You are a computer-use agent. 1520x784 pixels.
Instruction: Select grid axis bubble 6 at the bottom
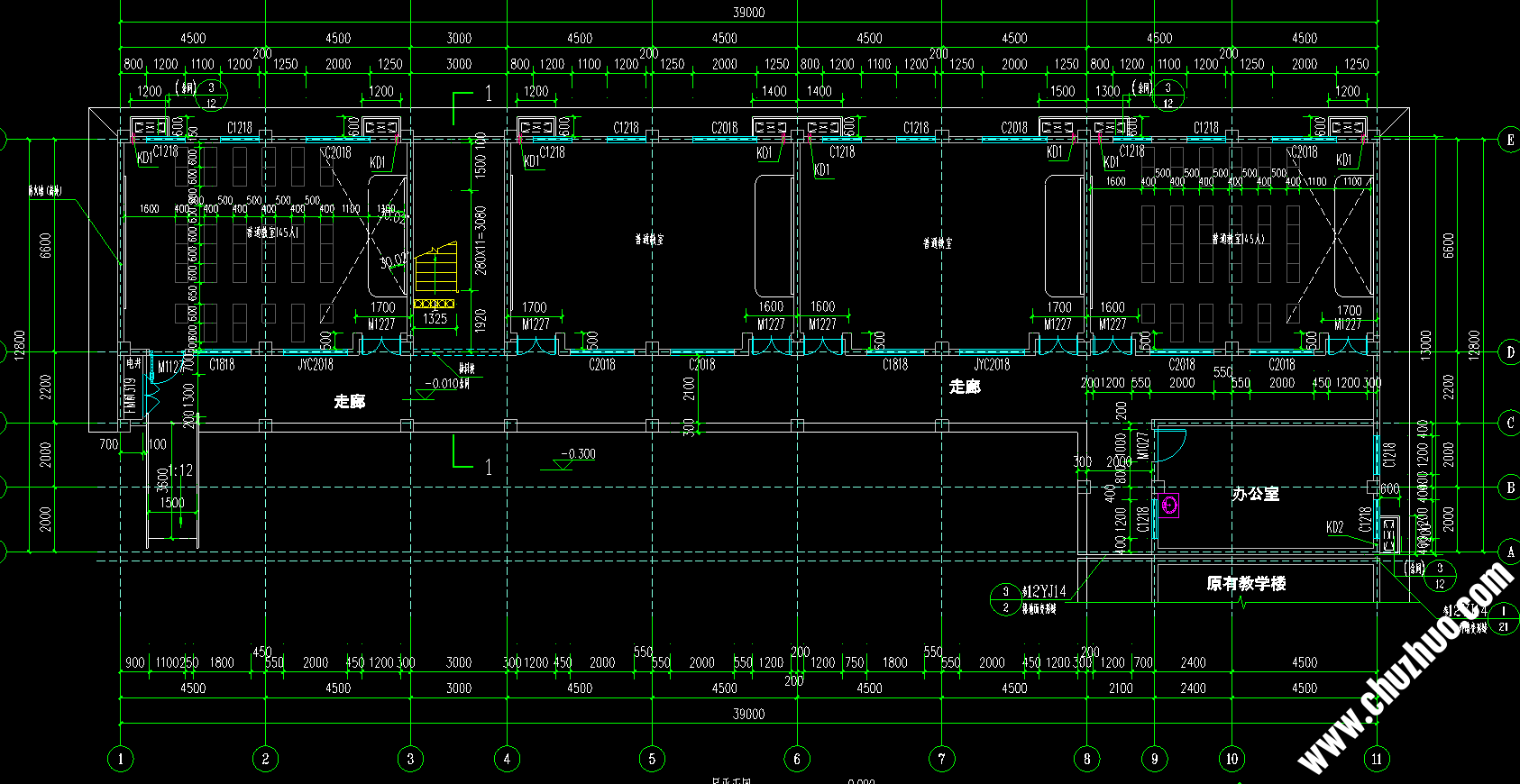pyautogui.click(x=797, y=759)
